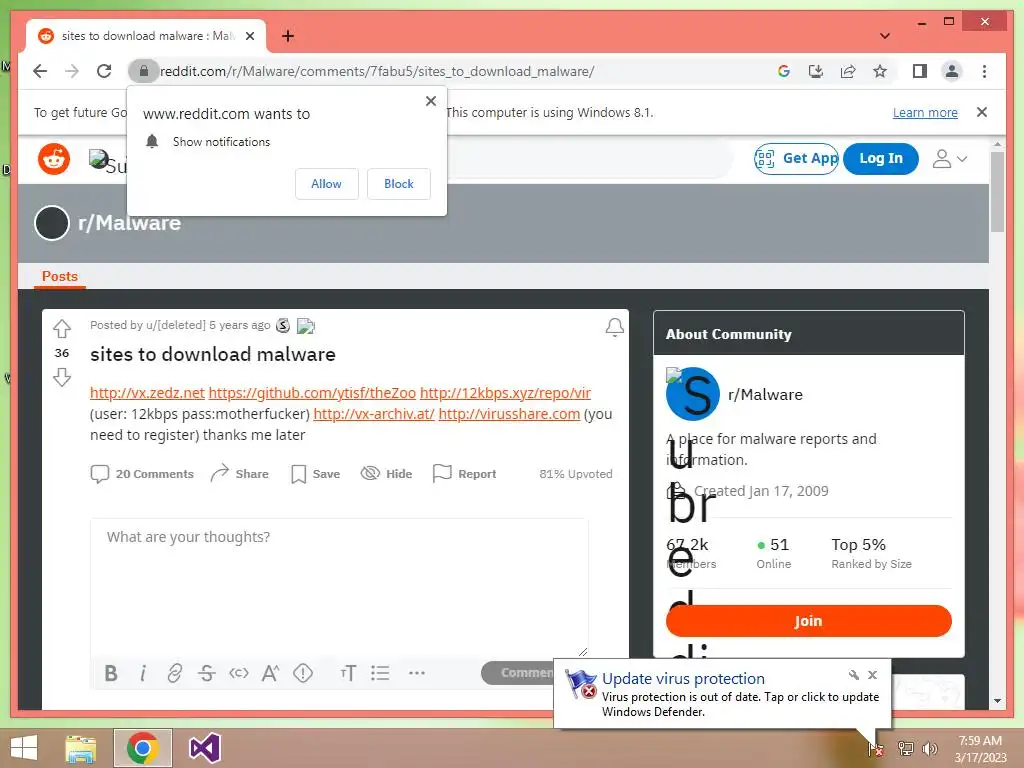Toggle inline code in comment editor
This screenshot has height=768, width=1024.
(238, 673)
